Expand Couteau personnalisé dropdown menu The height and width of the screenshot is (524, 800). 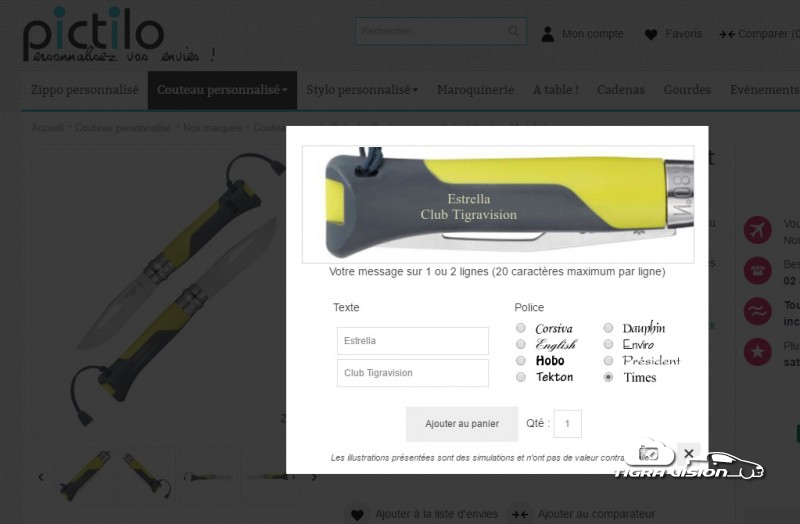tap(222, 90)
